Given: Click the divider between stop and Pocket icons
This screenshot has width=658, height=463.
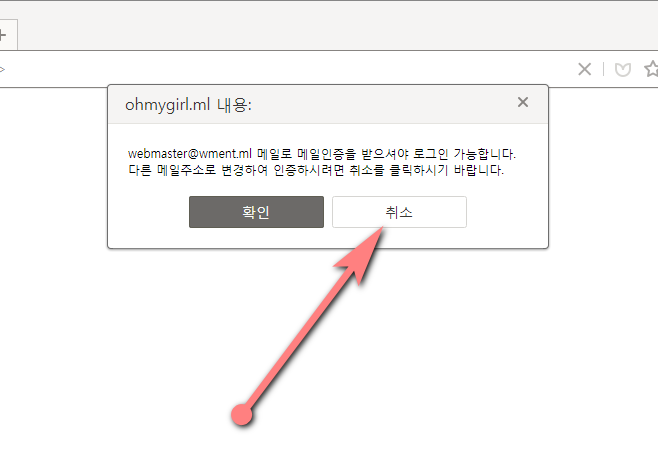Looking at the screenshot, I should (x=603, y=69).
